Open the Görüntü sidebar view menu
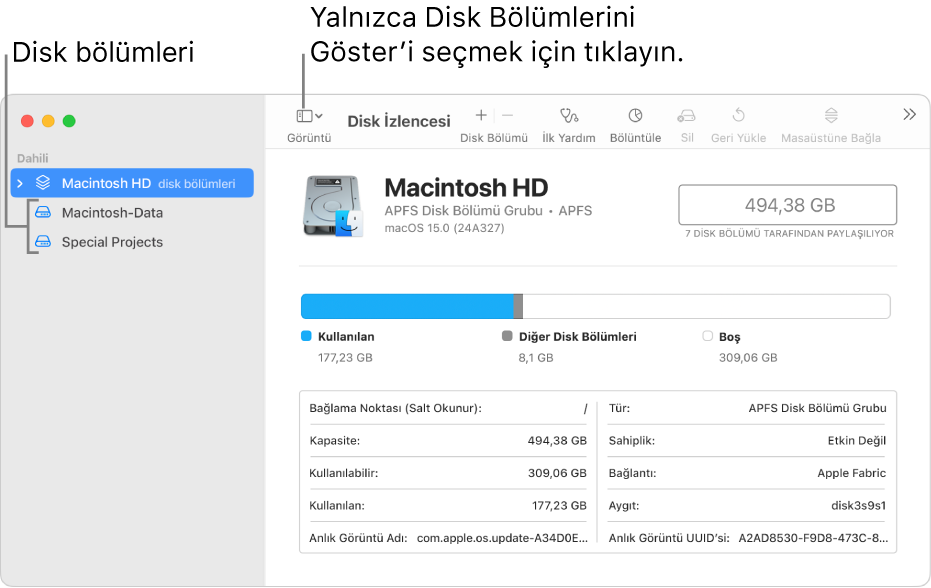931x588 pixels. (x=309, y=116)
